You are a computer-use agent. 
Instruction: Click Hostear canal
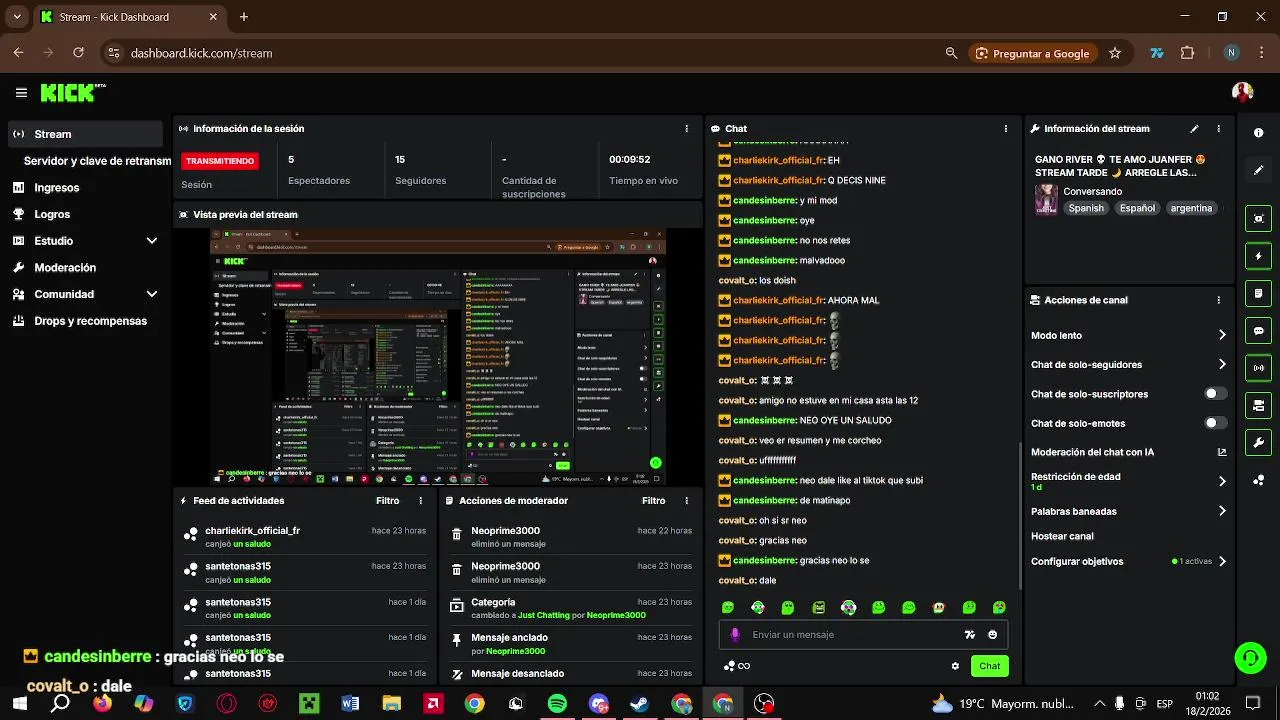(1062, 536)
